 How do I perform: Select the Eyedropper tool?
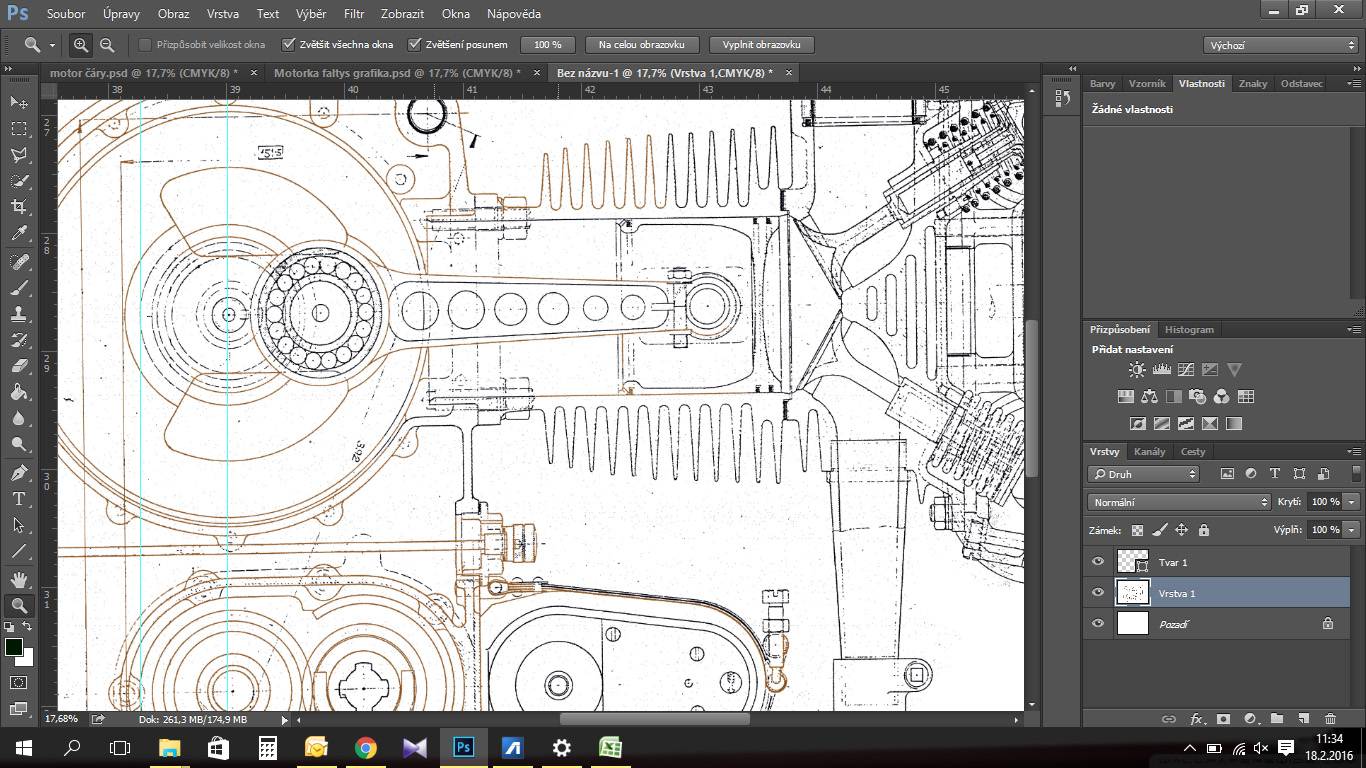19,234
